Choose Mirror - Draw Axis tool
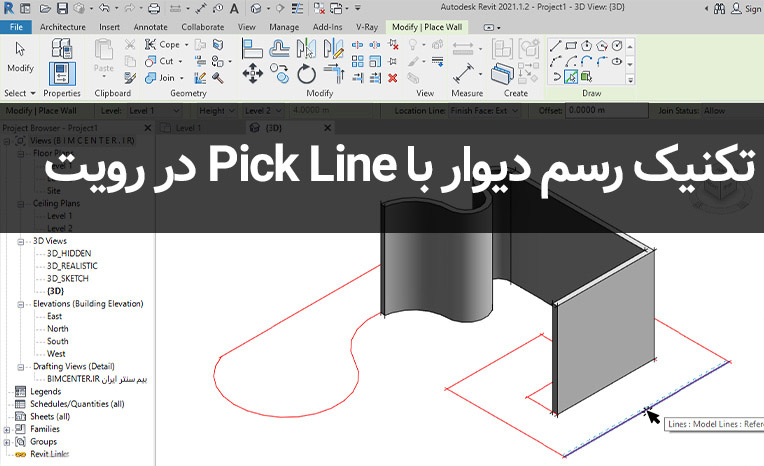 click(333, 49)
